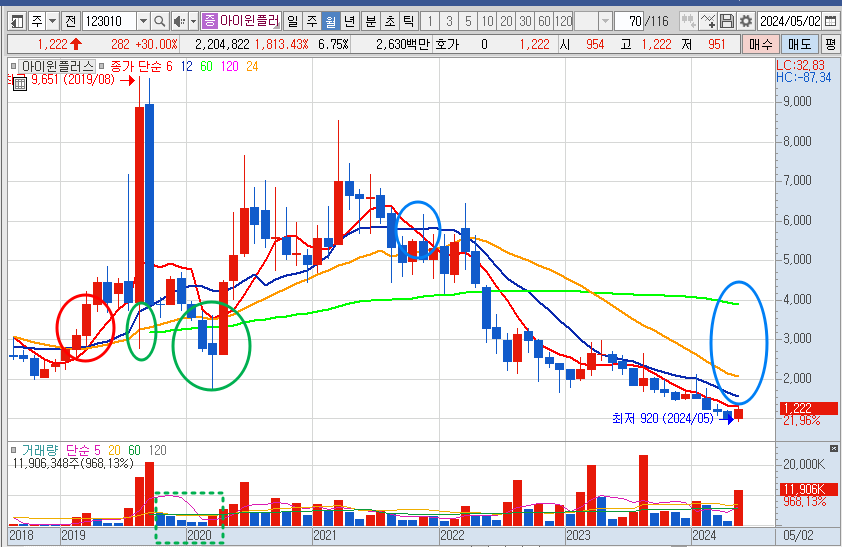Open the custom interval combo box
Screen dimensions: 842x547
593,21
